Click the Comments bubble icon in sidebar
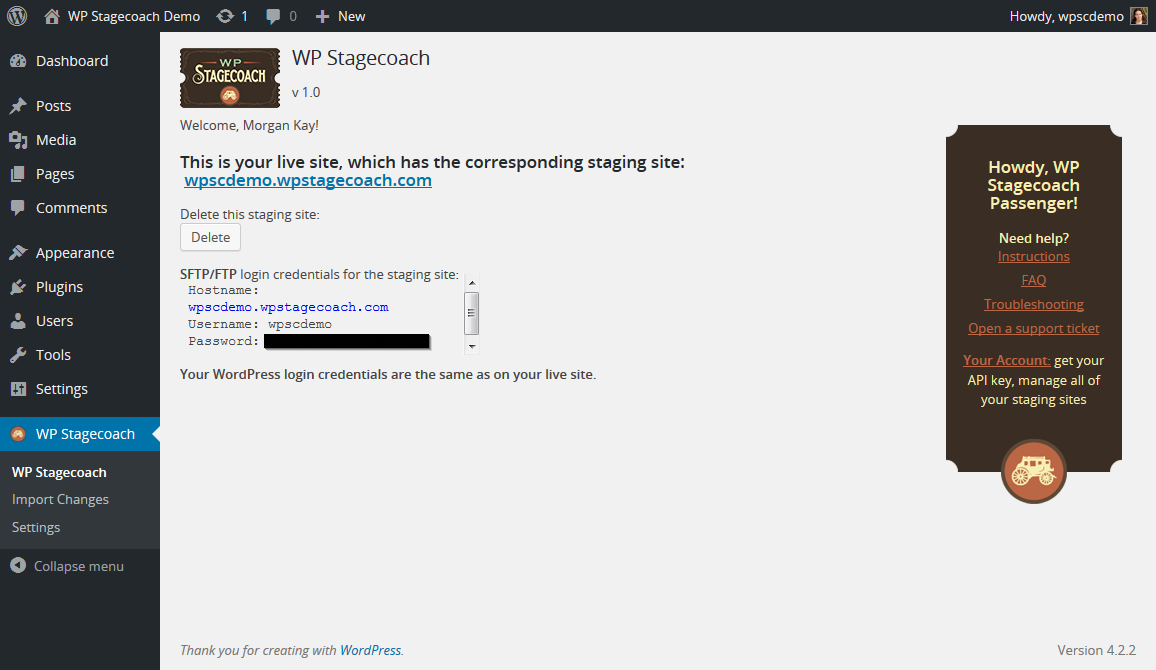 click(x=18, y=208)
